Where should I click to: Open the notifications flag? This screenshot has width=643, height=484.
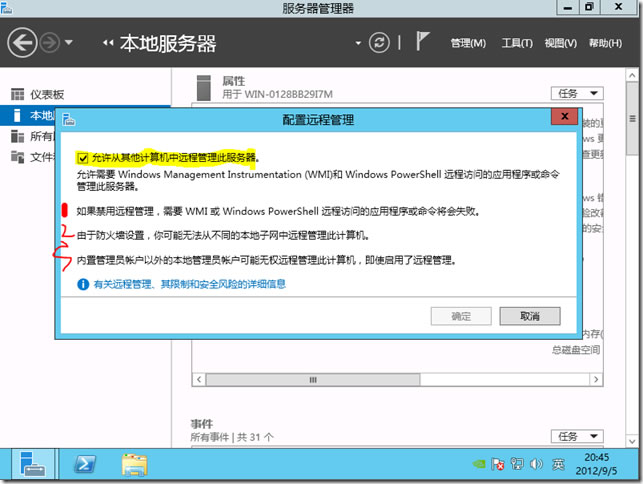pos(423,43)
